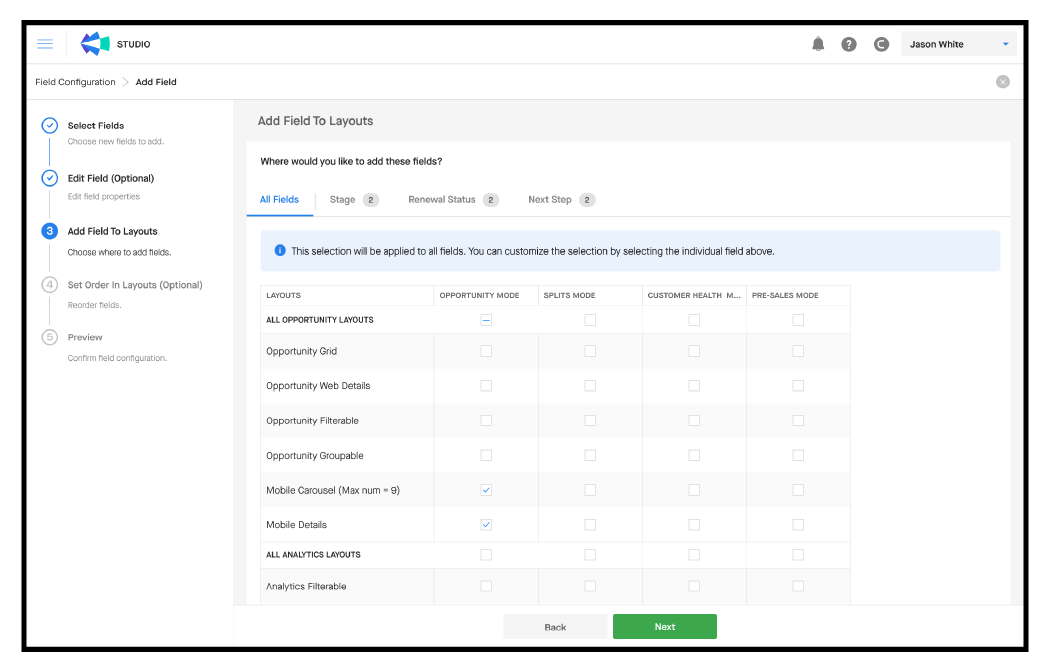The image size is (1050, 672).
Task: Click the Add Field breadcrumb
Action: click(156, 82)
